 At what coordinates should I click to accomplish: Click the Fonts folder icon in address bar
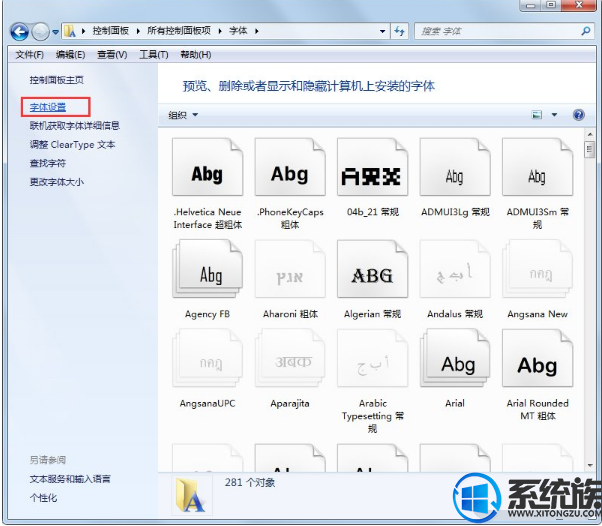click(x=70, y=31)
